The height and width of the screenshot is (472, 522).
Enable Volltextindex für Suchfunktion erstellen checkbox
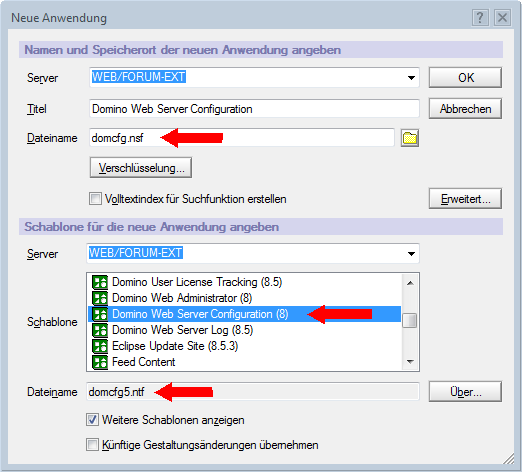click(x=95, y=199)
